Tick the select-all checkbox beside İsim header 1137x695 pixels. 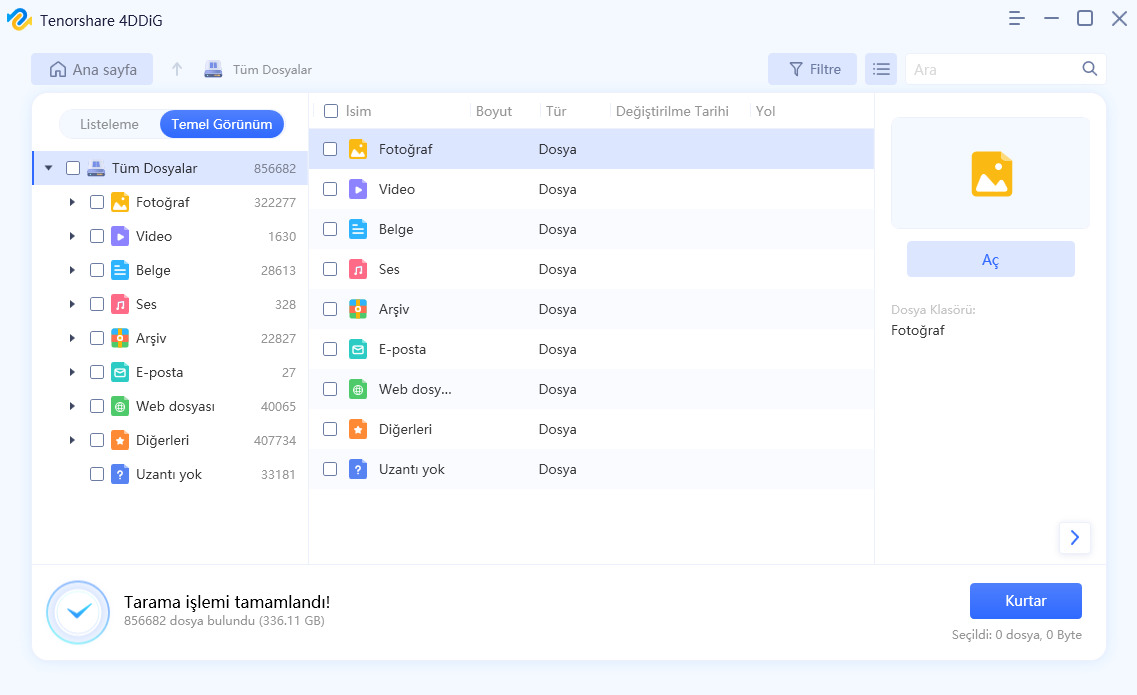click(x=331, y=111)
